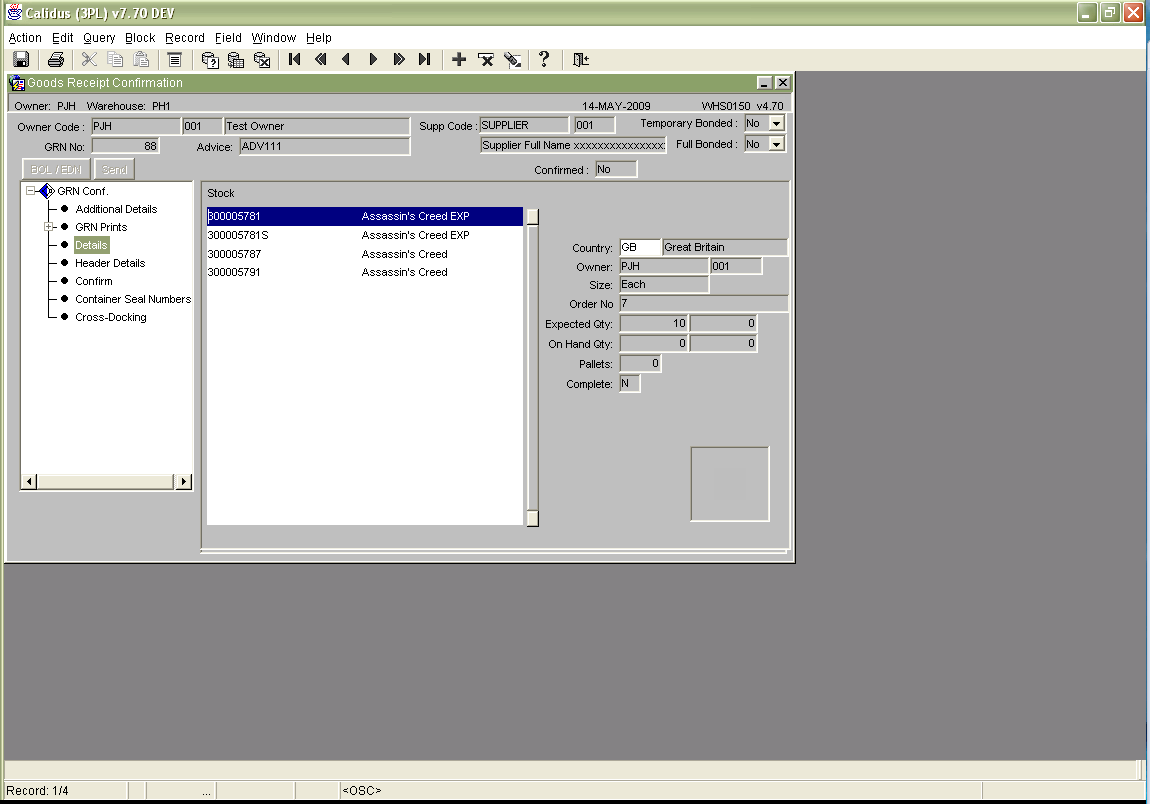Viewport: 1150px width, 804px height.
Task: Click the Enter Query database icon
Action: pos(210,59)
